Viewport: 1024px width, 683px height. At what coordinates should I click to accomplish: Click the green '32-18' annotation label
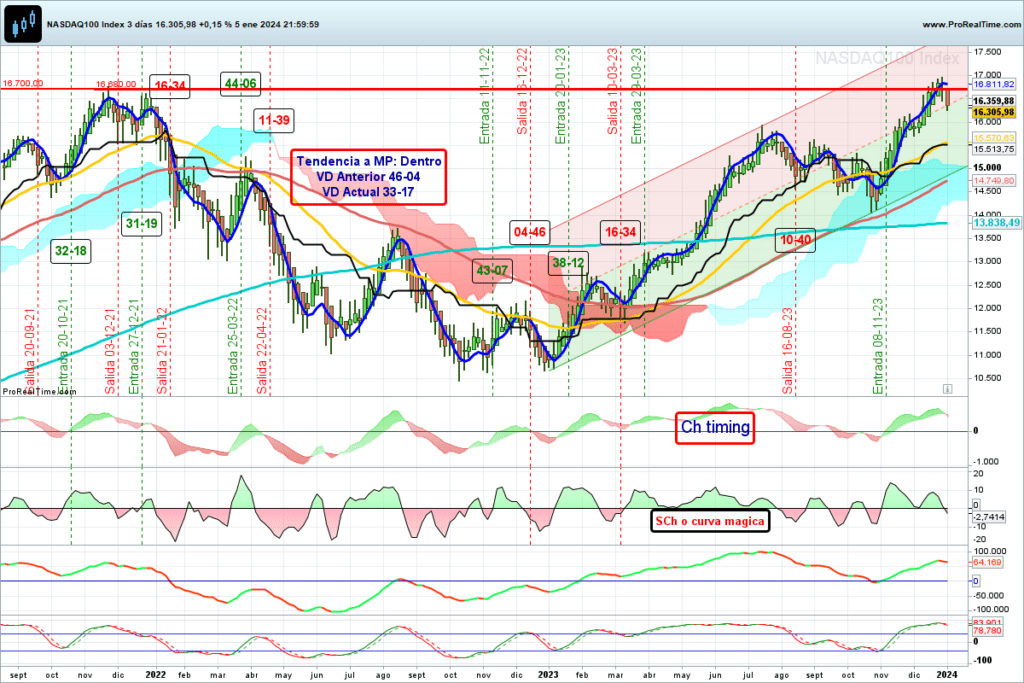point(71,251)
